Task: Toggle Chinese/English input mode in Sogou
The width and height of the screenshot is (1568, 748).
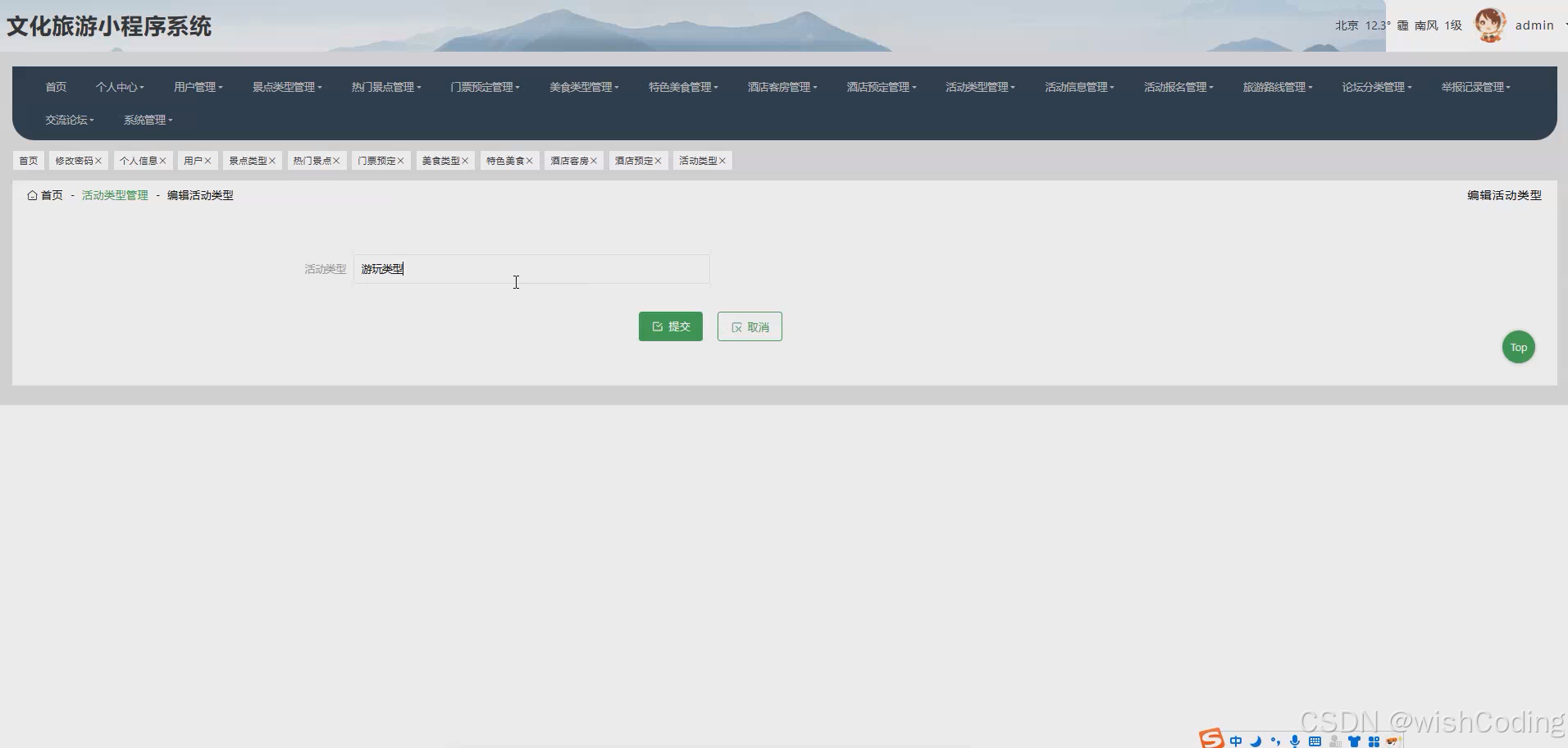Action: point(1237,741)
